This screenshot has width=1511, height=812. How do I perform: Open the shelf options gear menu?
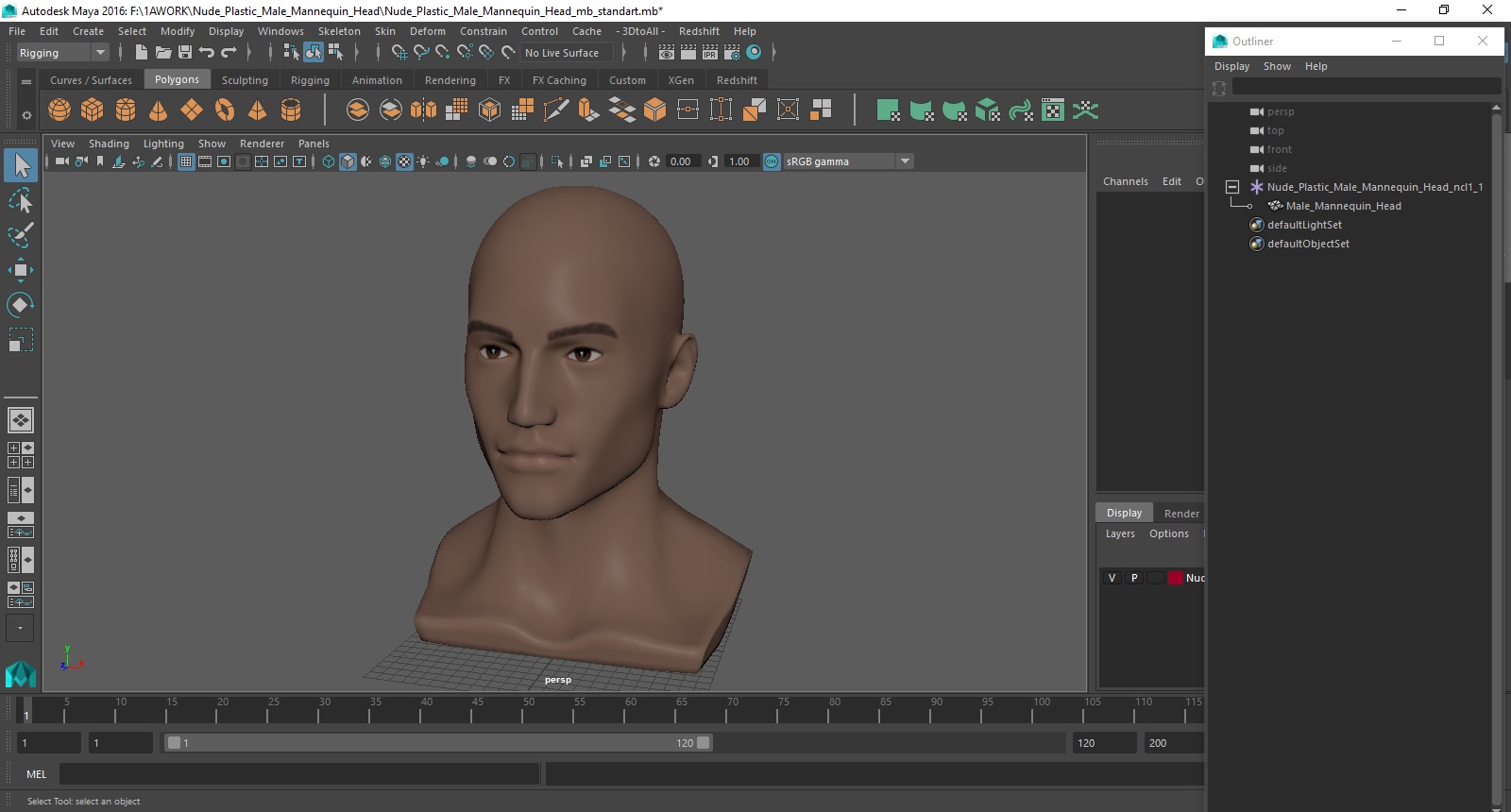pos(26,115)
